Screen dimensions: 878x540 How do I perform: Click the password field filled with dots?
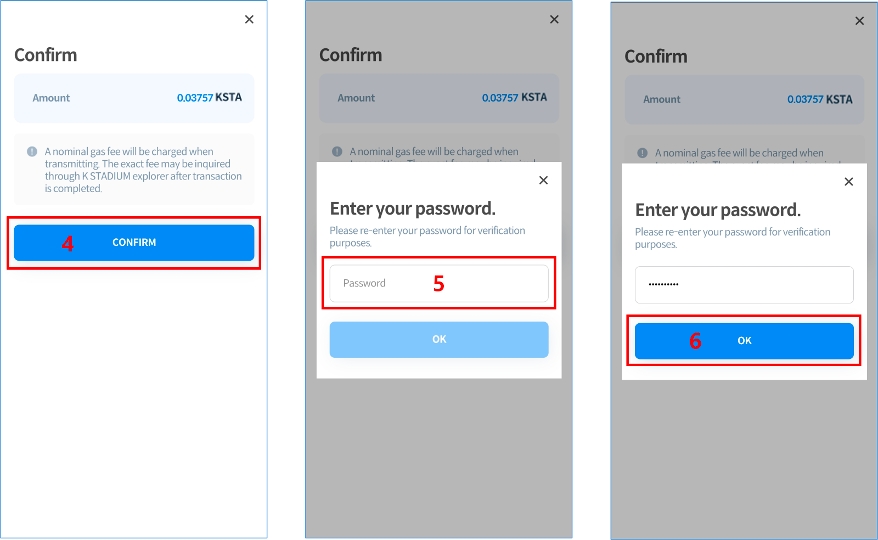click(x=744, y=285)
